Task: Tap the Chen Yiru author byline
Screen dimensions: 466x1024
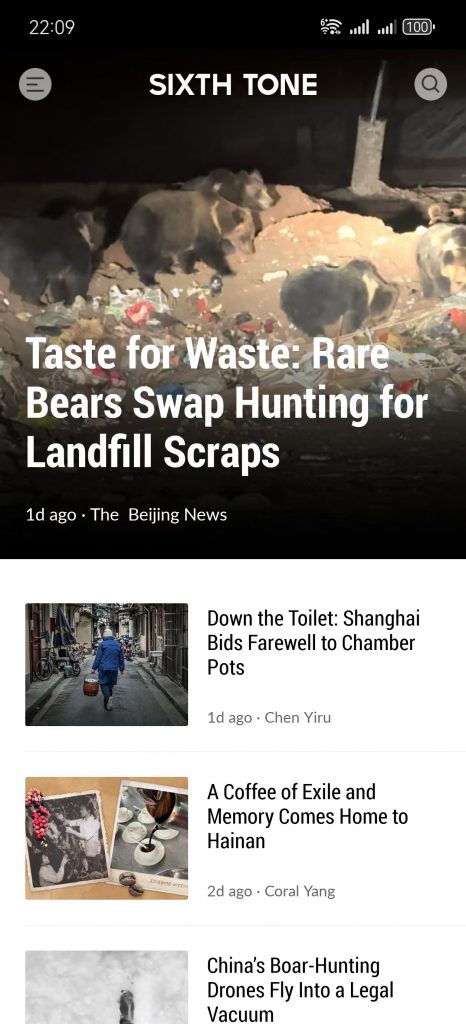Action: coord(298,718)
